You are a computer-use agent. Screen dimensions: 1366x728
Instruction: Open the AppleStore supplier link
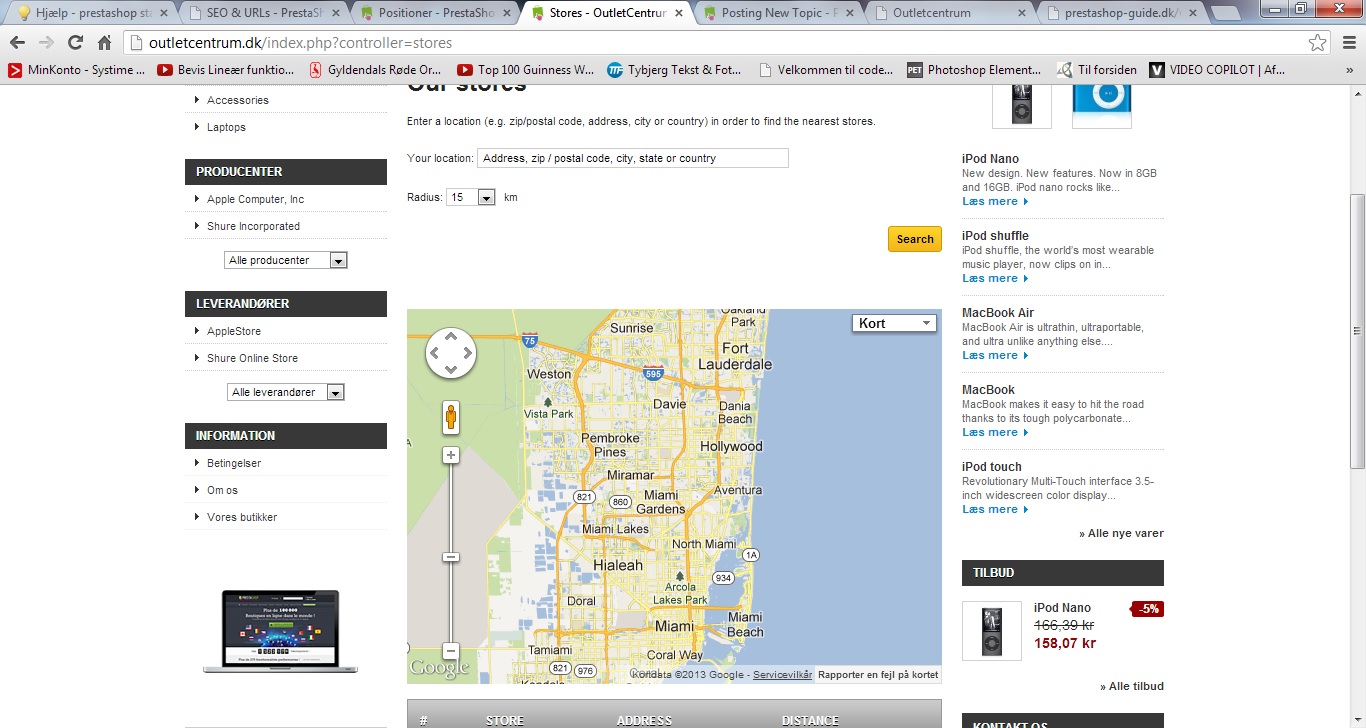tap(233, 331)
